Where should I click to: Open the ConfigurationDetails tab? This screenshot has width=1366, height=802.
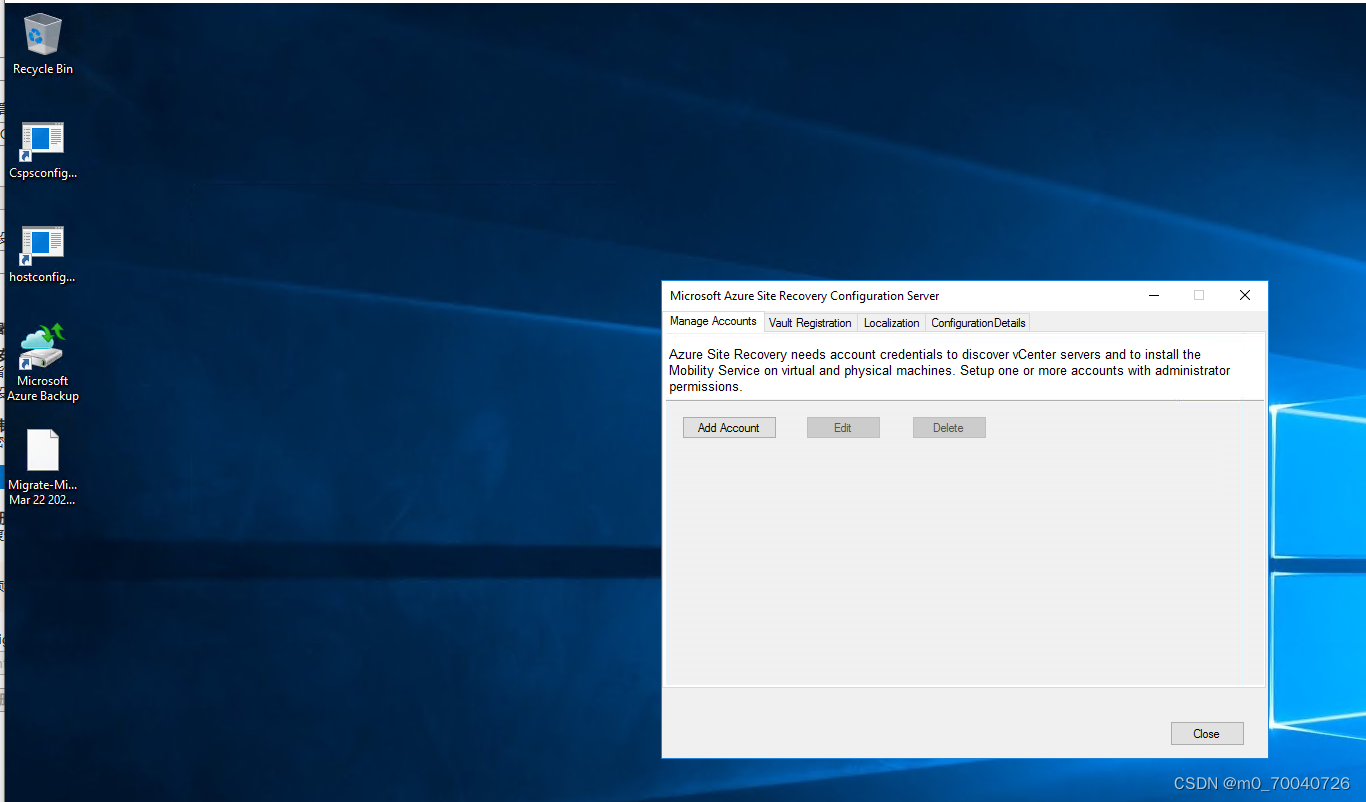pyautogui.click(x=978, y=323)
